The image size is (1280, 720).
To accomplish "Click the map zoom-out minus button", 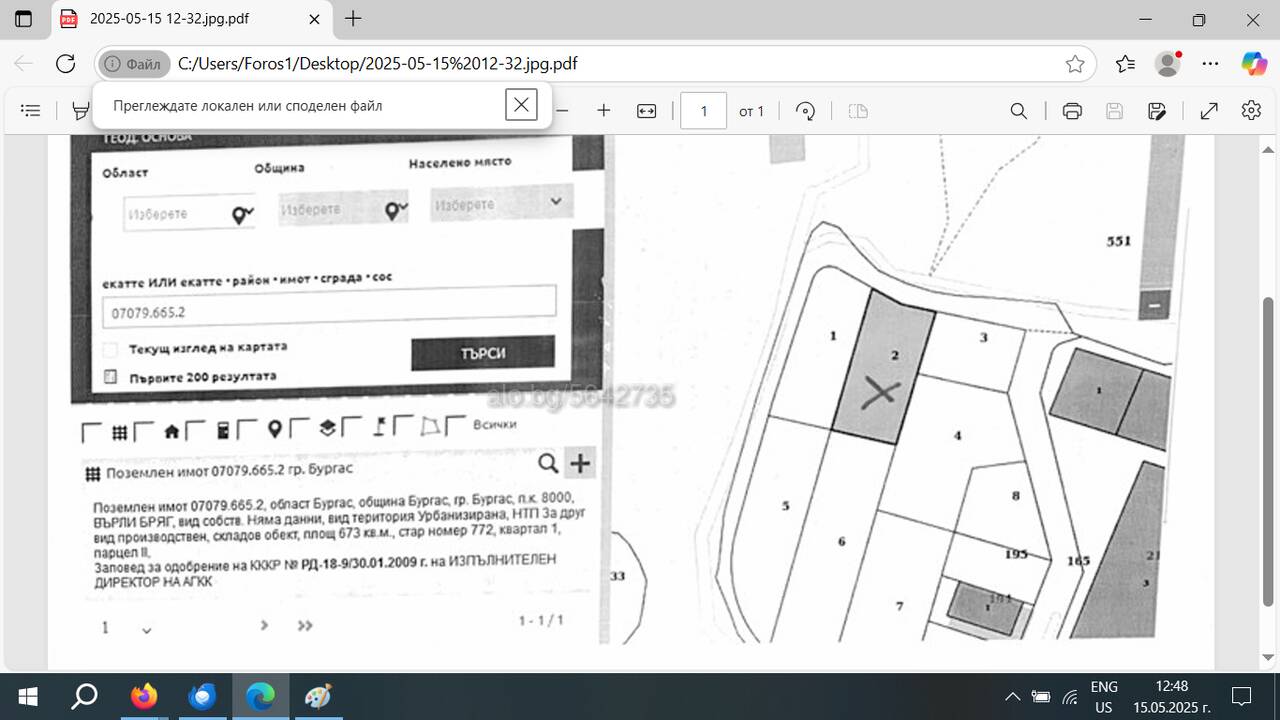I will 1154,305.
